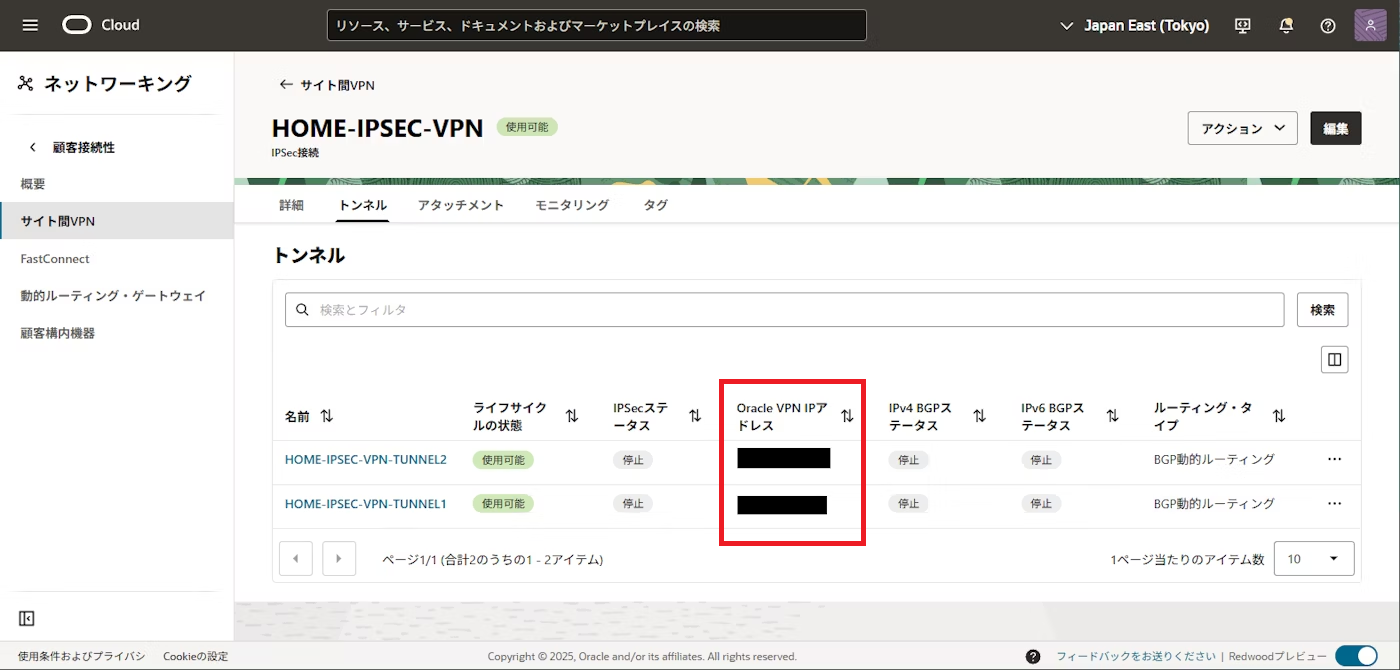
Task: Open the HOME-IPSEC-VPN-TUNNEL1 link
Action: tap(365, 504)
